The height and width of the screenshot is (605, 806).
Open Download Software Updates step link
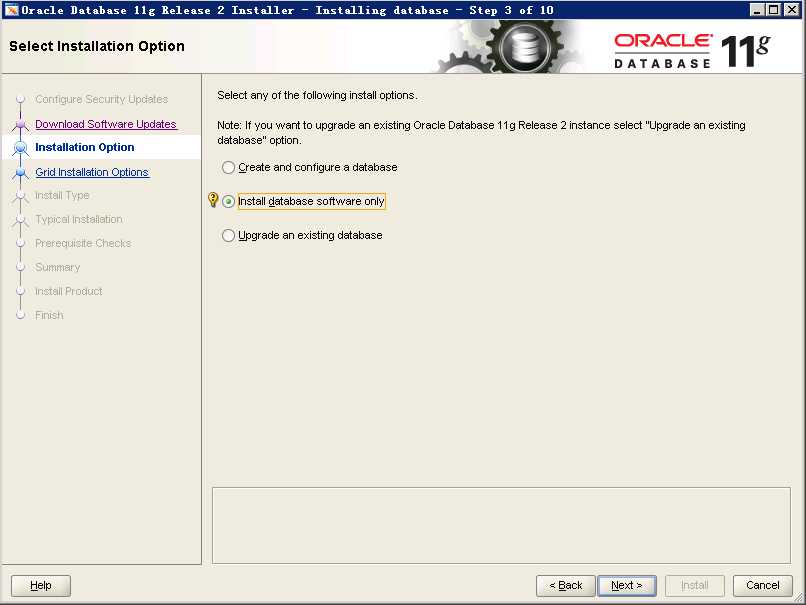click(106, 124)
